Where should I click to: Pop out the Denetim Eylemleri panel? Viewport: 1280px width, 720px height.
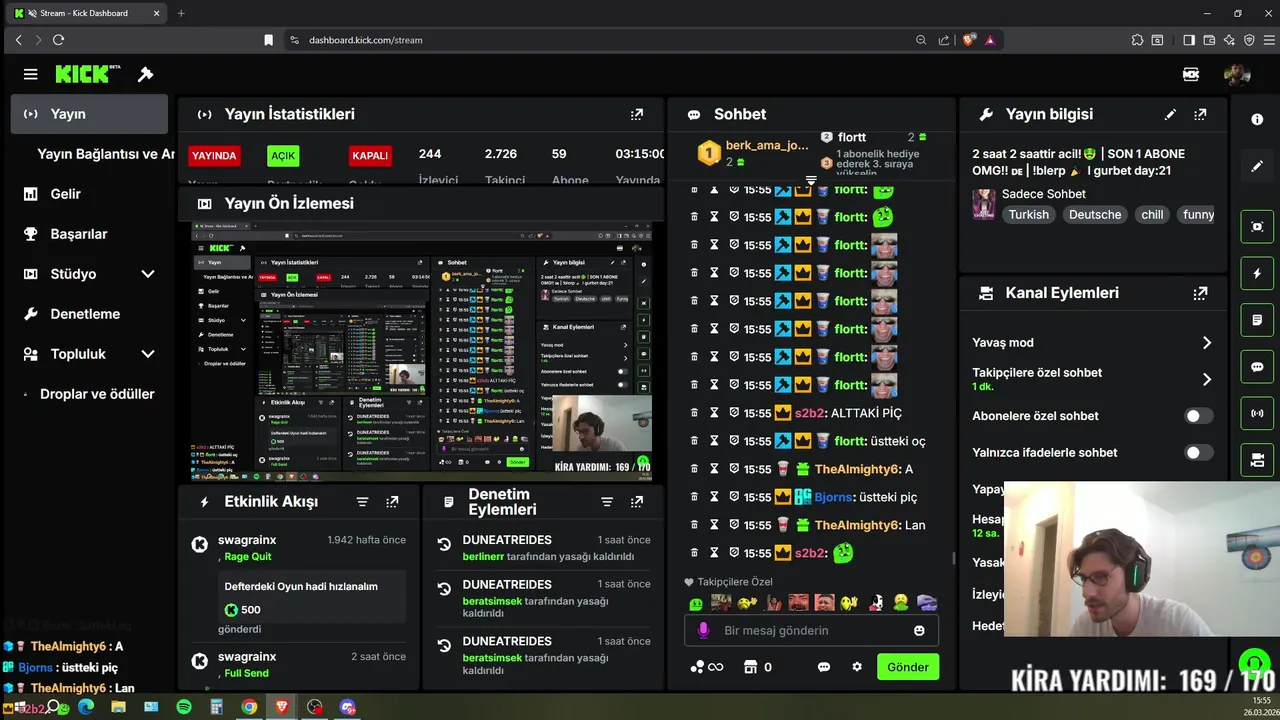click(637, 502)
